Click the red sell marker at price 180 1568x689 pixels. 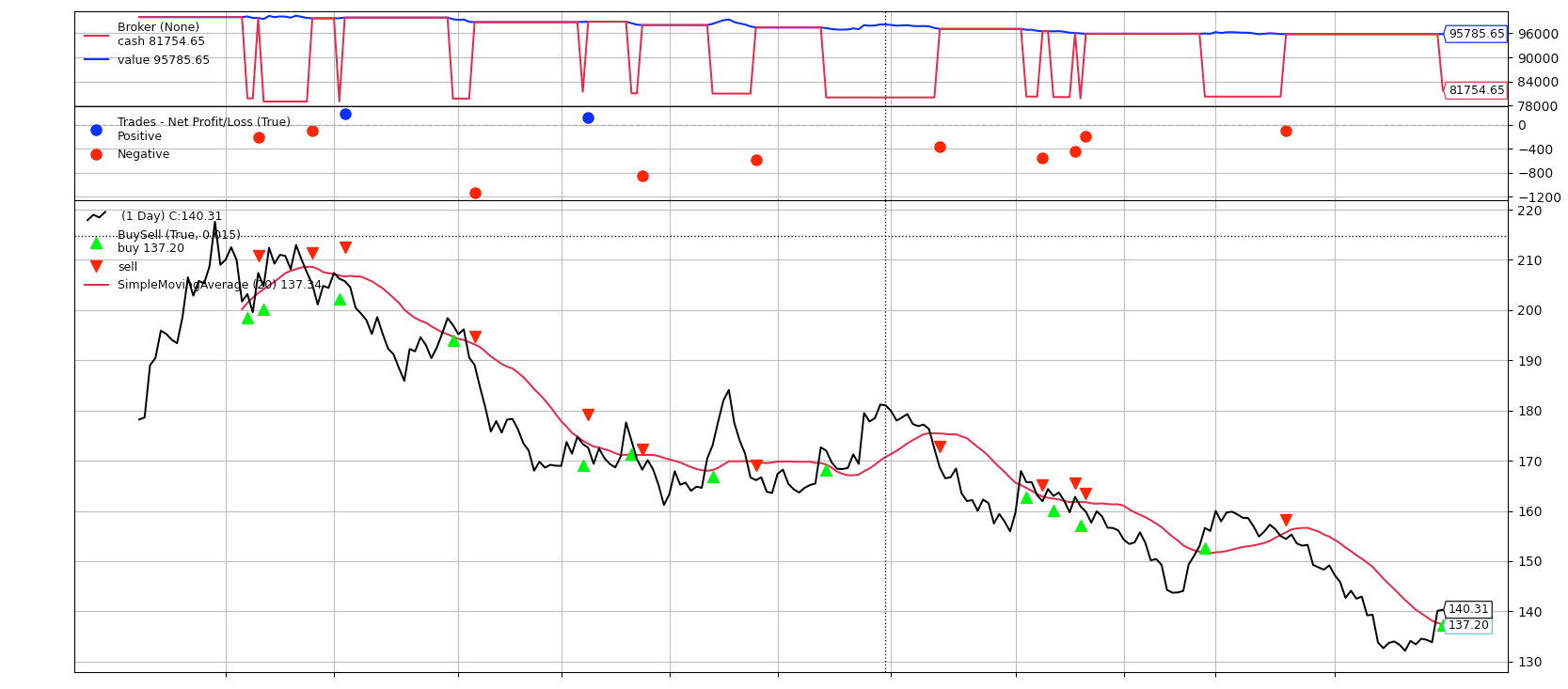[x=588, y=415]
